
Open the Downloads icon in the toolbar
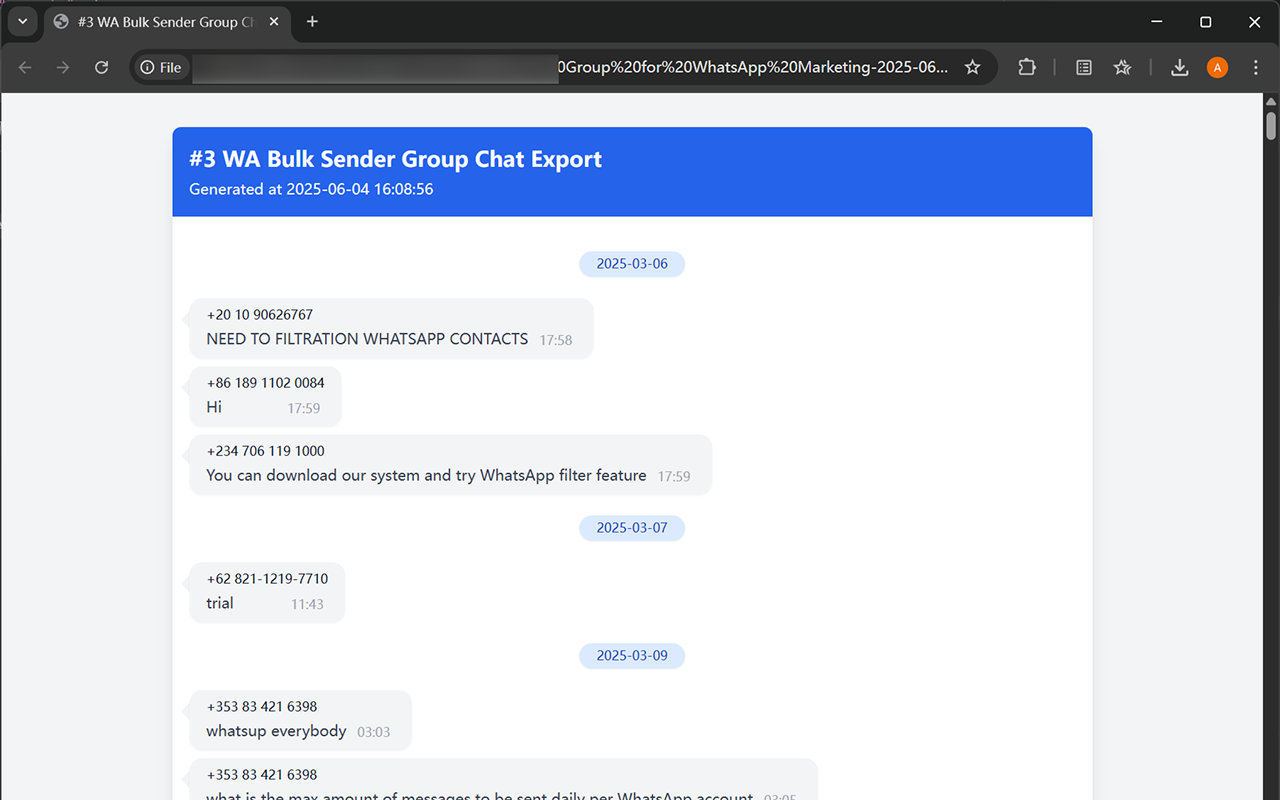1179,67
